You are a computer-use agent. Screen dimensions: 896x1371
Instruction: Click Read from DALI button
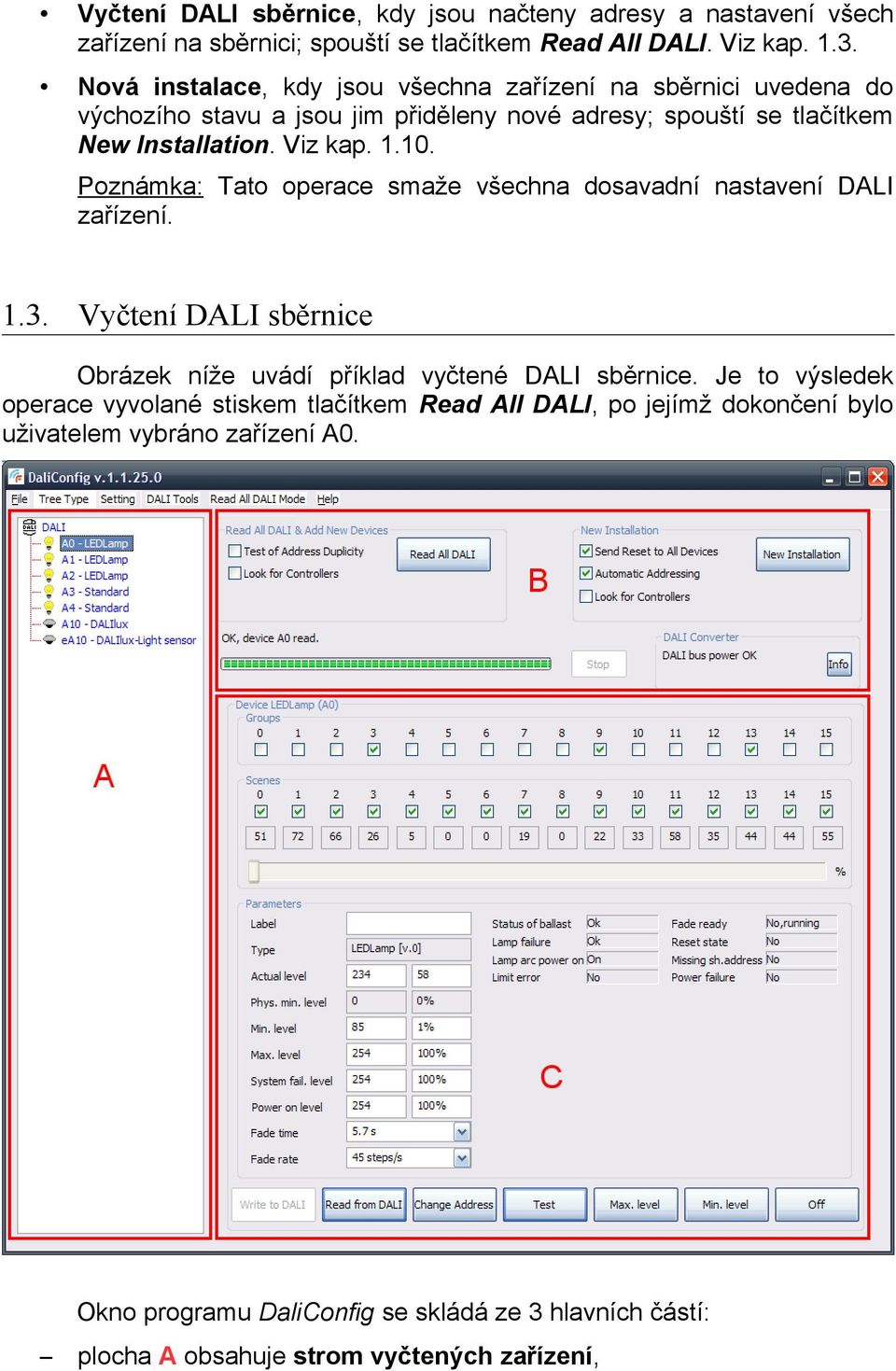pos(364,1205)
